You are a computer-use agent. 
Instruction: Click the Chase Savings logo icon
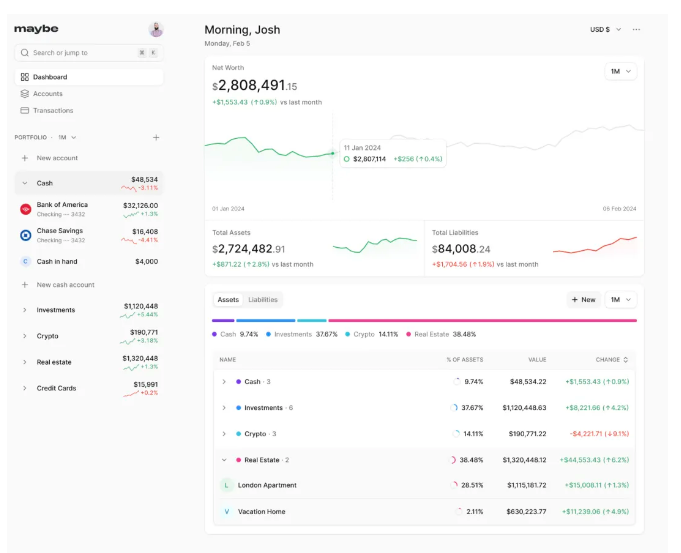[x=26, y=235]
